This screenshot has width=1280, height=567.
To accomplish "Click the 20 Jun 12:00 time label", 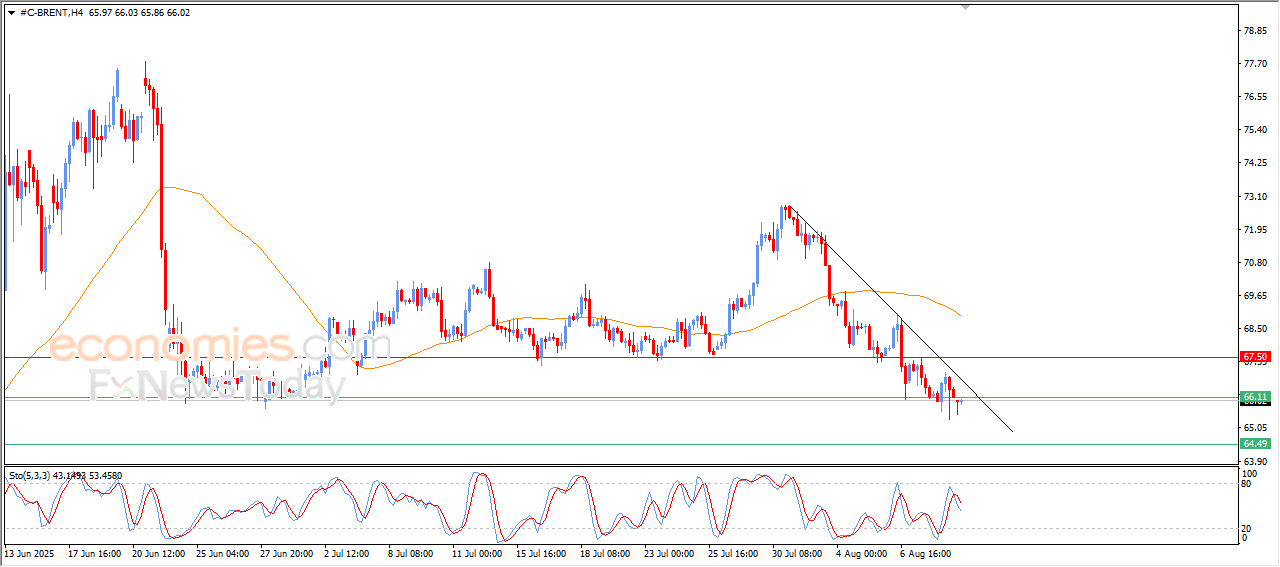I will (159, 552).
